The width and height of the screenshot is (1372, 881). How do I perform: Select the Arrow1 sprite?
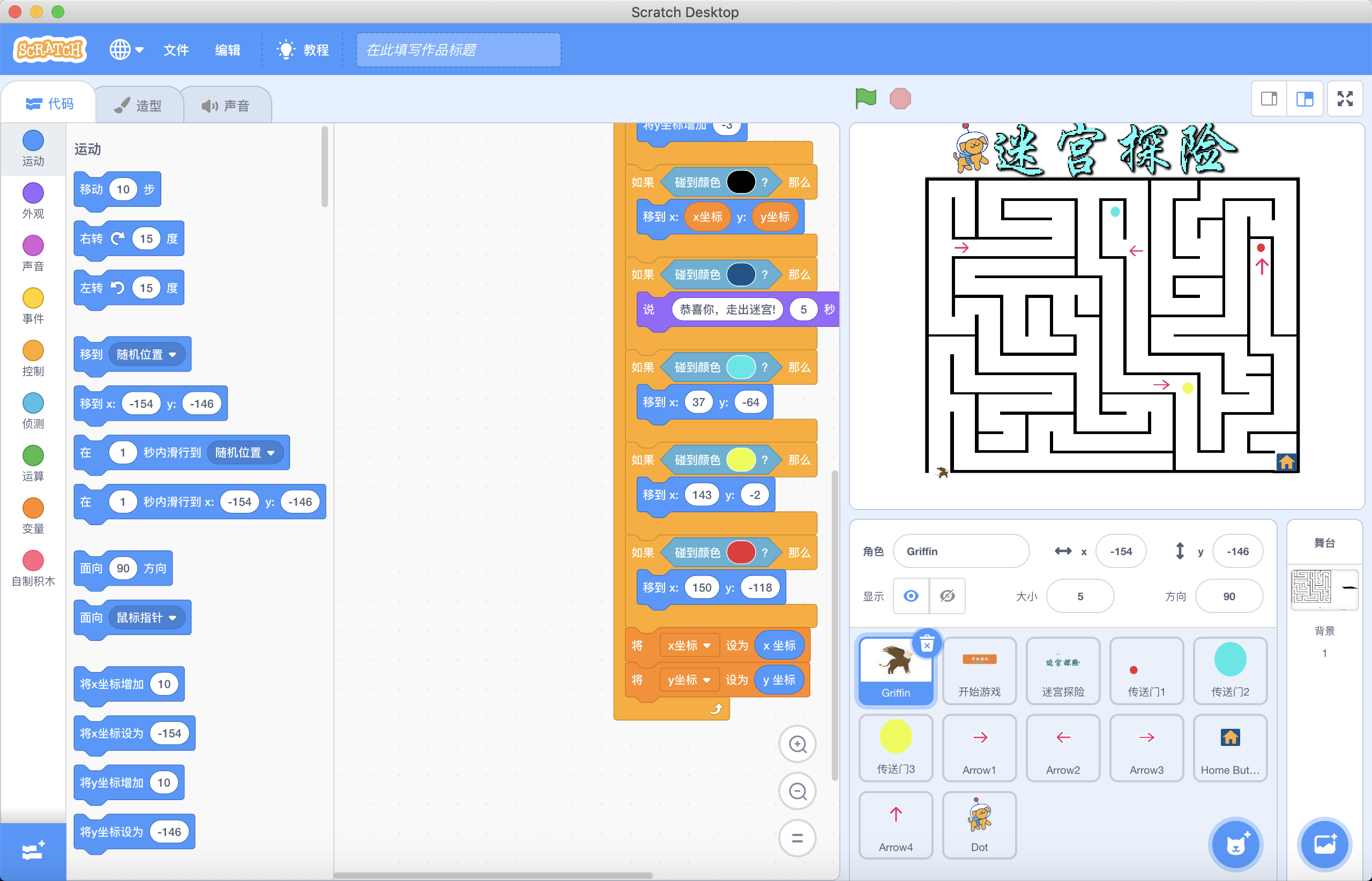(x=980, y=748)
